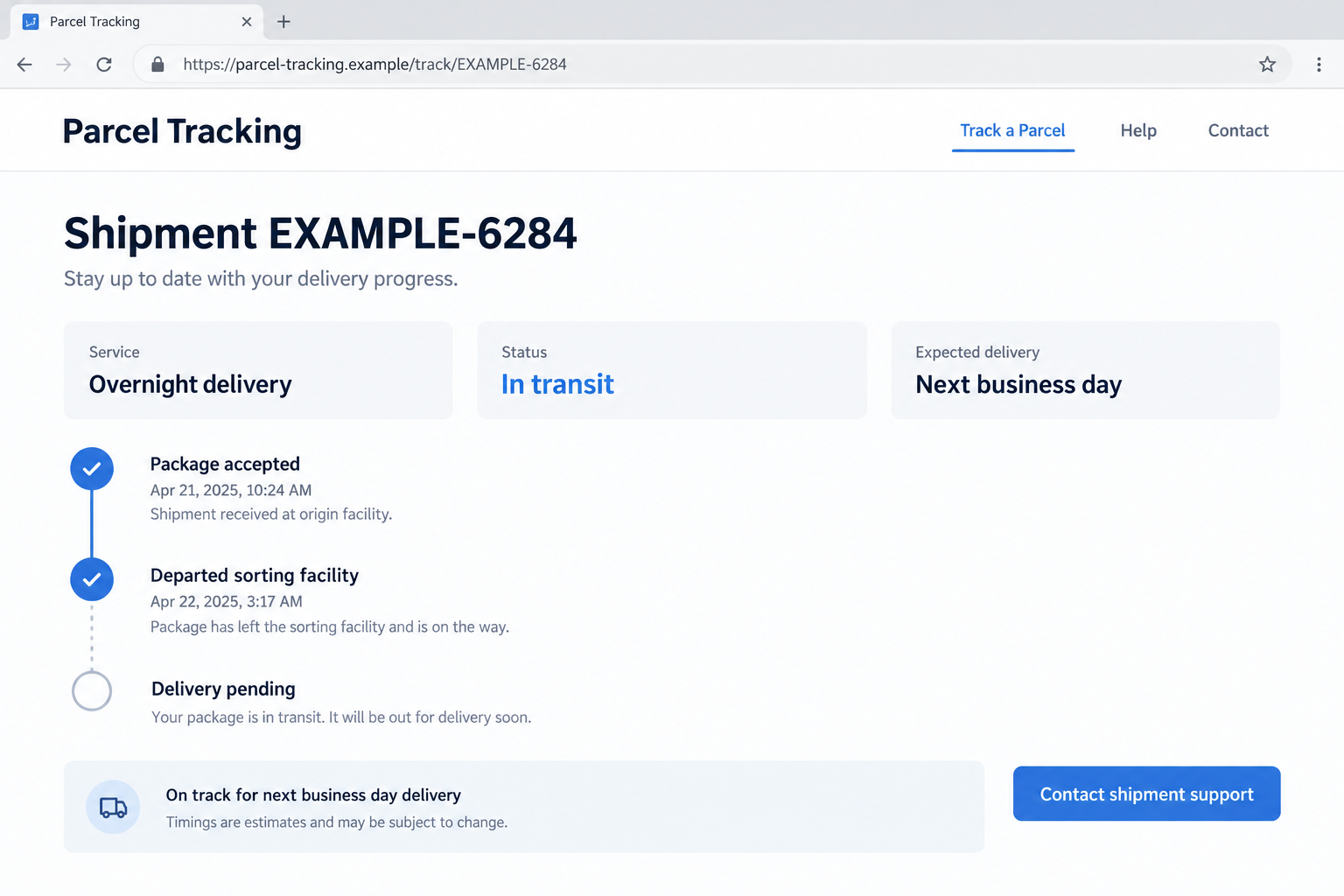The image size is (1344, 896).
Task: Click the Departed sorting facility checkmark circle
Action: coord(92,579)
